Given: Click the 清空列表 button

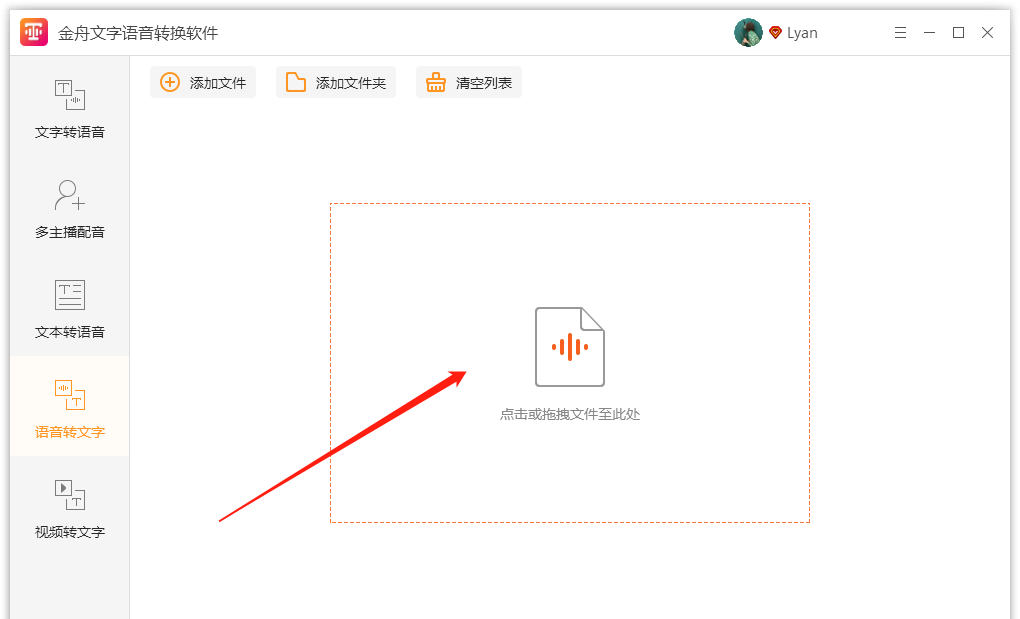Looking at the screenshot, I should 468,83.
